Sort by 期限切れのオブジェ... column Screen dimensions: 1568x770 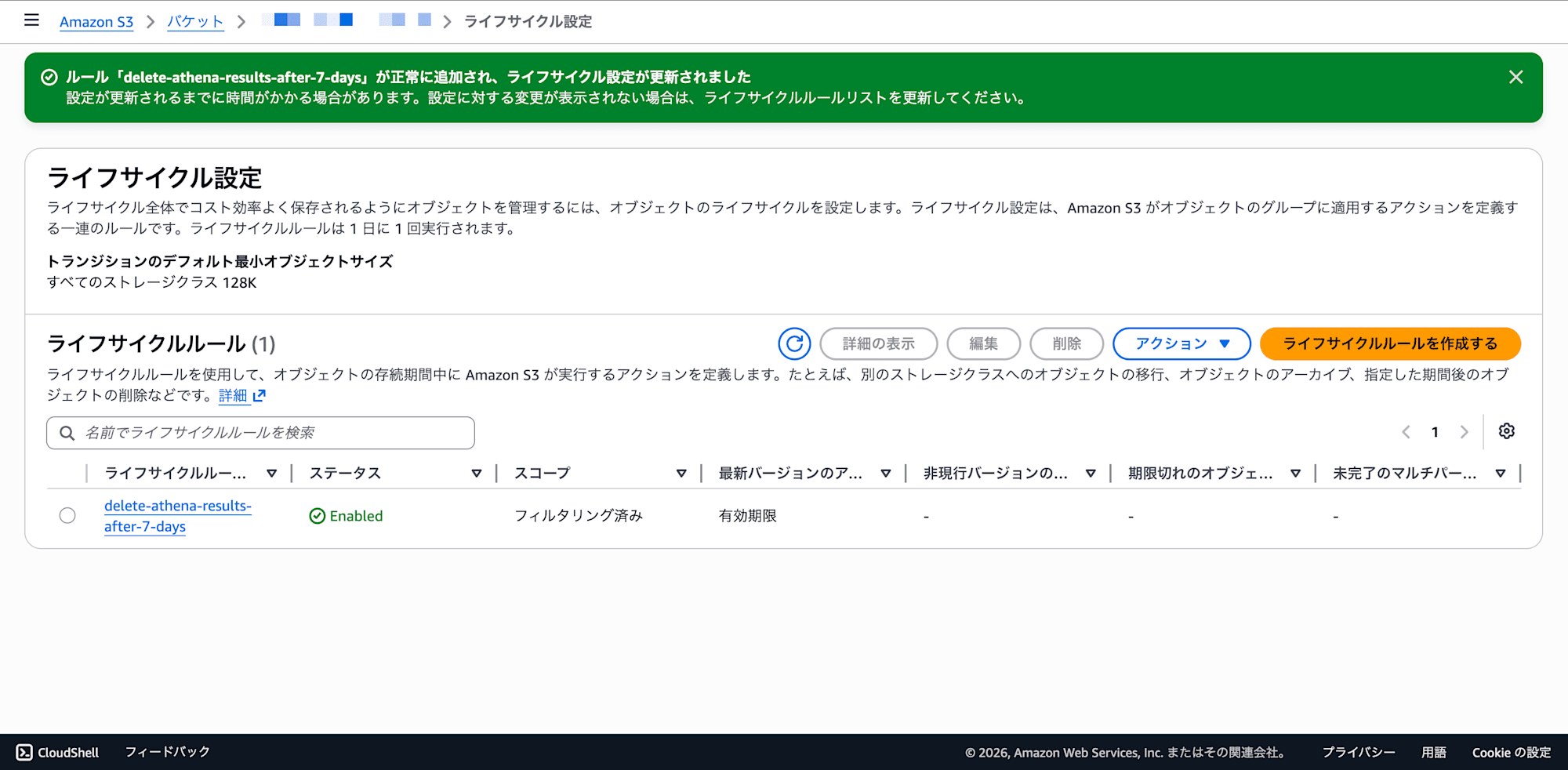pos(1294,473)
